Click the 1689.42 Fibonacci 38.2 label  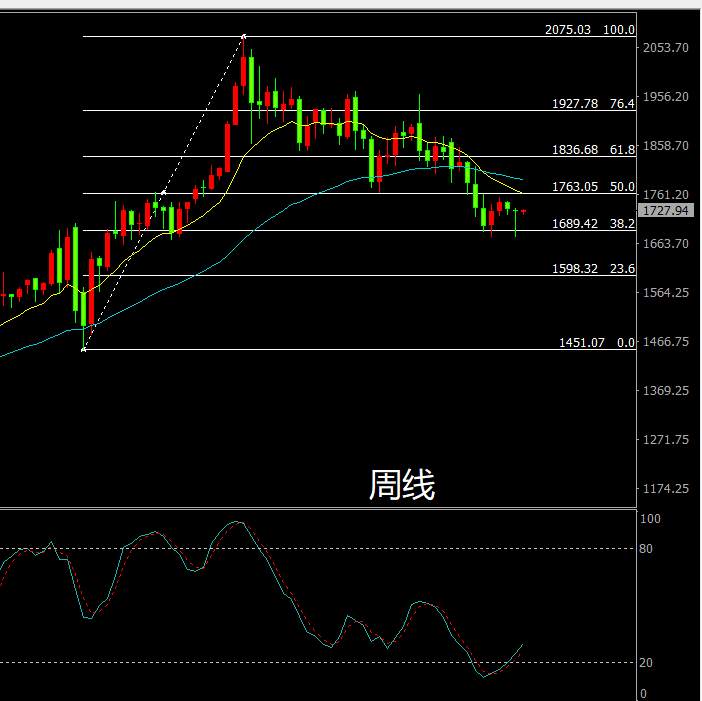593,223
